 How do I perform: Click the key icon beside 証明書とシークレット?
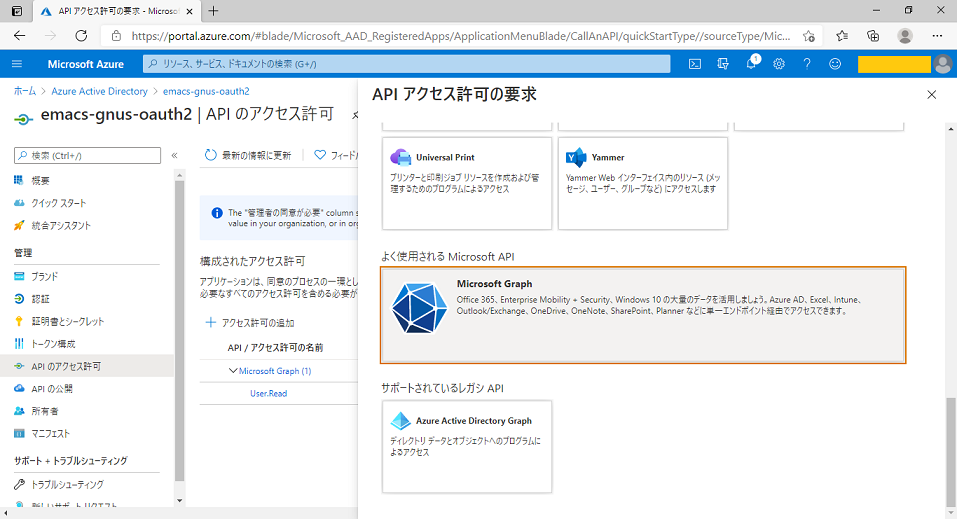pyautogui.click(x=19, y=321)
